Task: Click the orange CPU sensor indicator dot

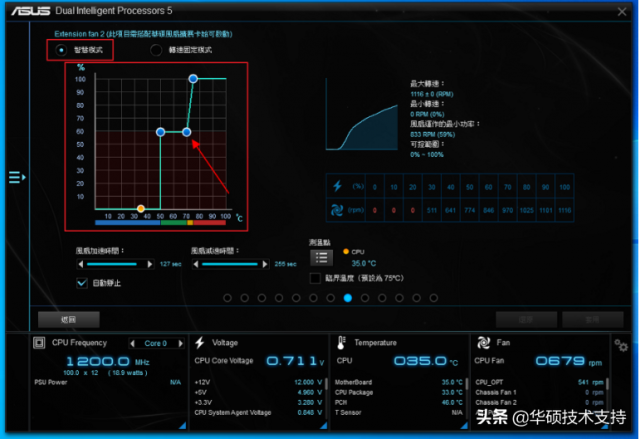Action: tap(346, 252)
